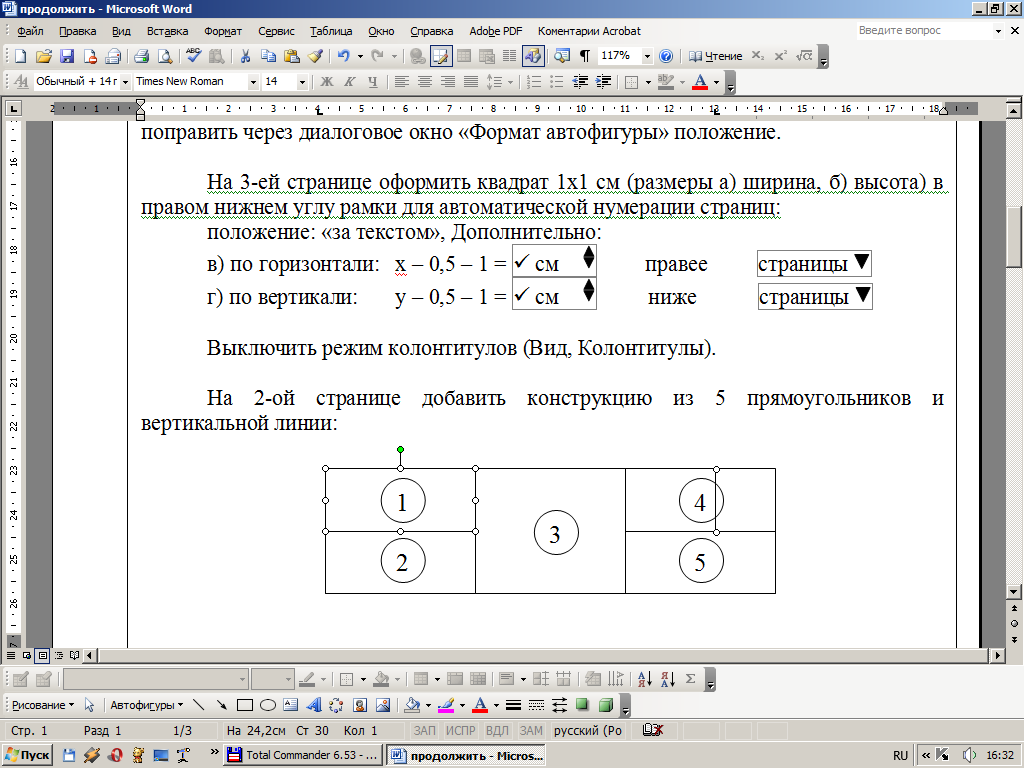Expand the font color dropdown arrow
Viewport: 1024px width, 768px height.
coord(716,82)
